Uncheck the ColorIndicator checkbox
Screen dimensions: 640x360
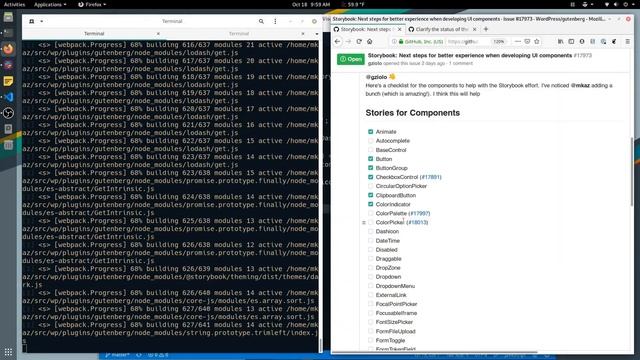pos(371,204)
